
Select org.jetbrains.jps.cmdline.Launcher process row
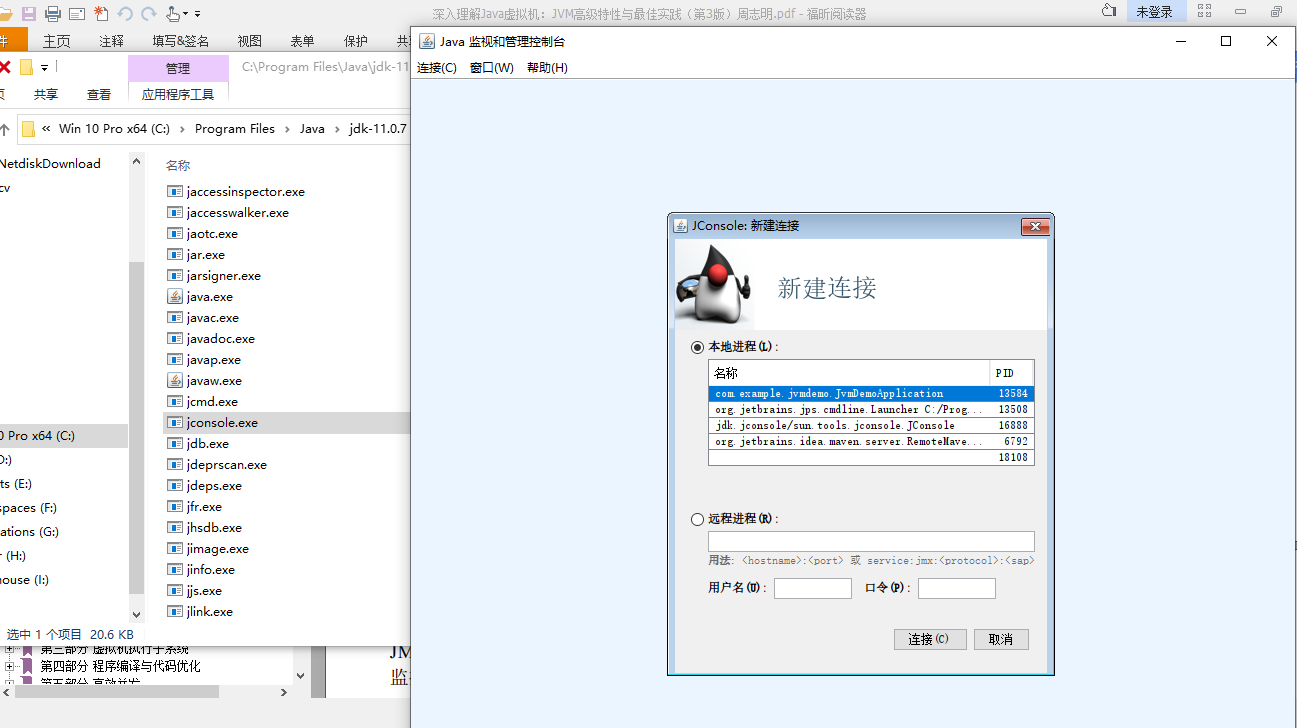871,409
